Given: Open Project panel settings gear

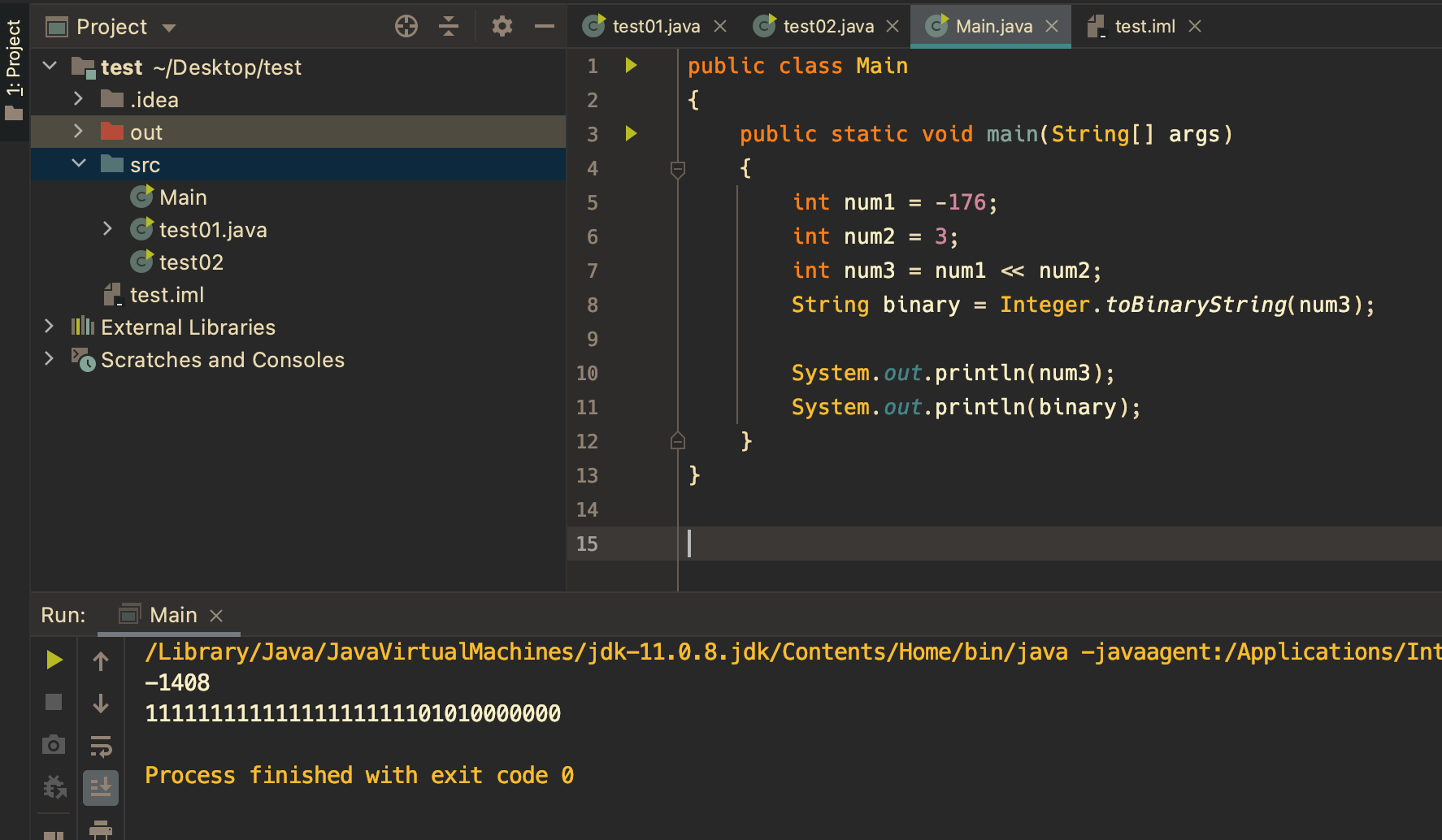Looking at the screenshot, I should [x=502, y=27].
